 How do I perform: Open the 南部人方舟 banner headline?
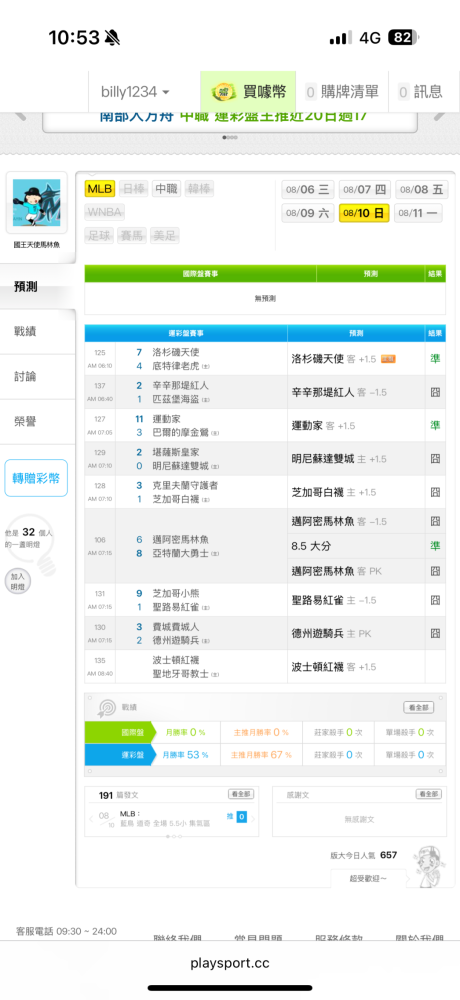tap(233, 117)
